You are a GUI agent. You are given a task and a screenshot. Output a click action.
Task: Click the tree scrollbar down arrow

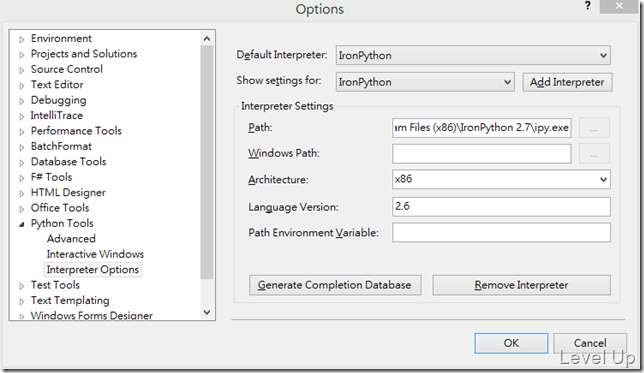207,313
